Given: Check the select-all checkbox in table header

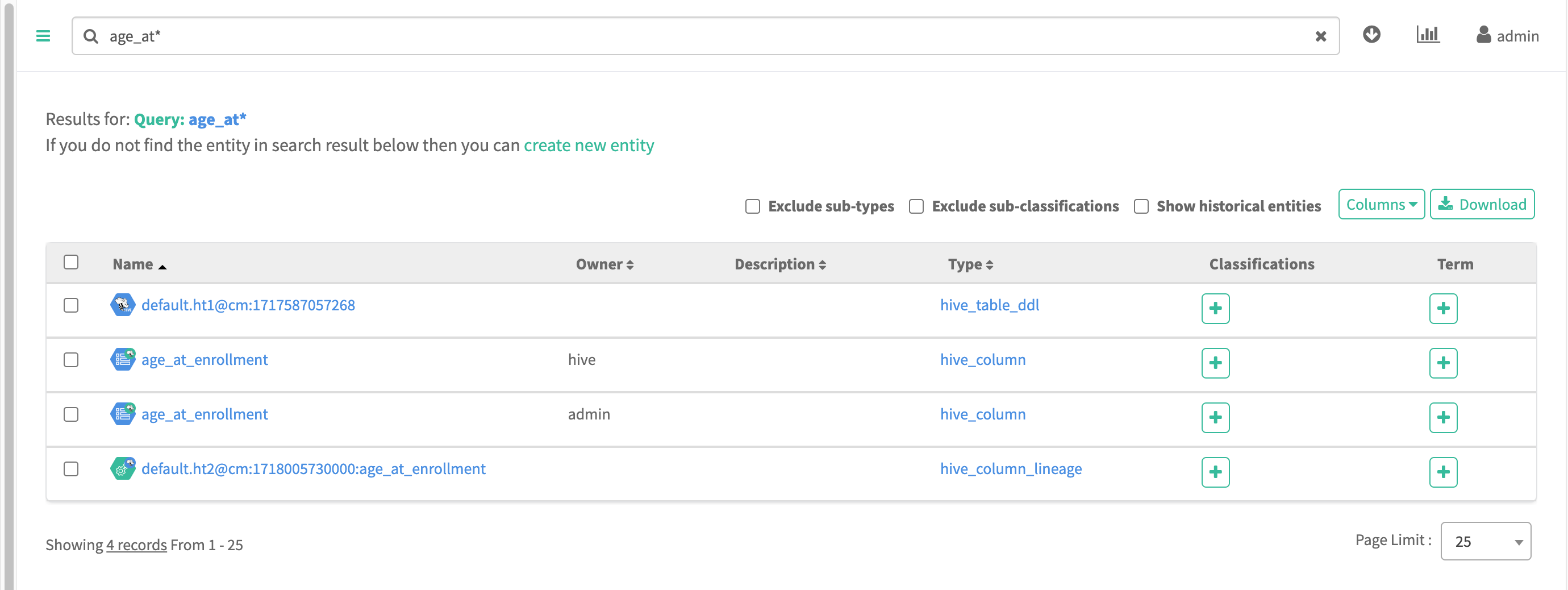Looking at the screenshot, I should [x=71, y=263].
